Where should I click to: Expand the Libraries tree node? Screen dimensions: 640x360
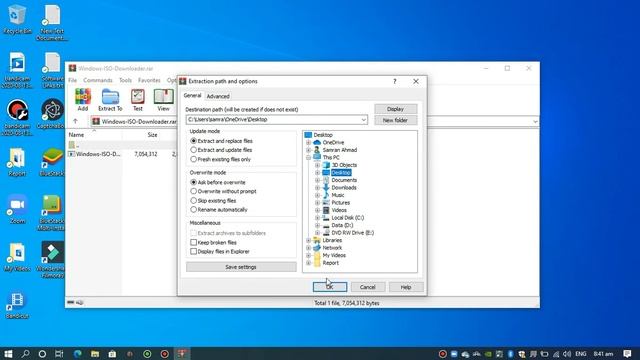[x=309, y=240]
